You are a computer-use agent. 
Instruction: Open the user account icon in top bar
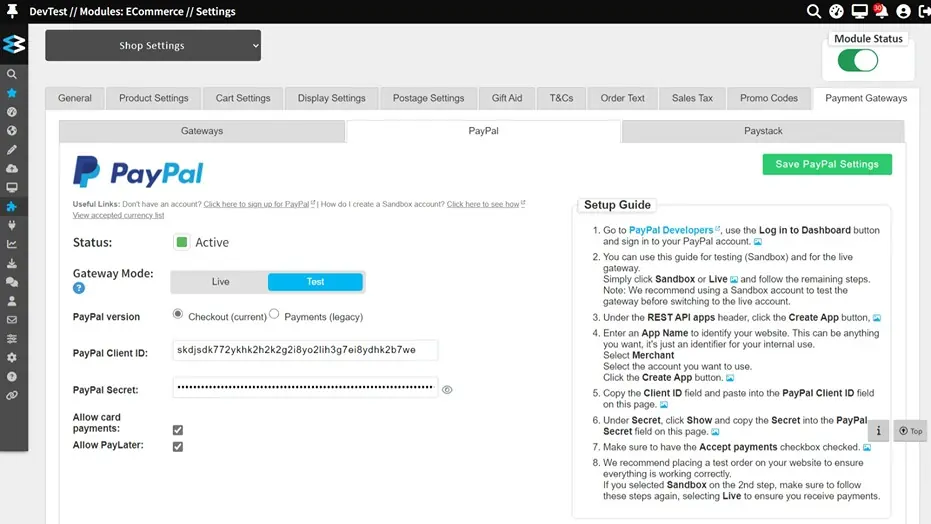tap(903, 11)
